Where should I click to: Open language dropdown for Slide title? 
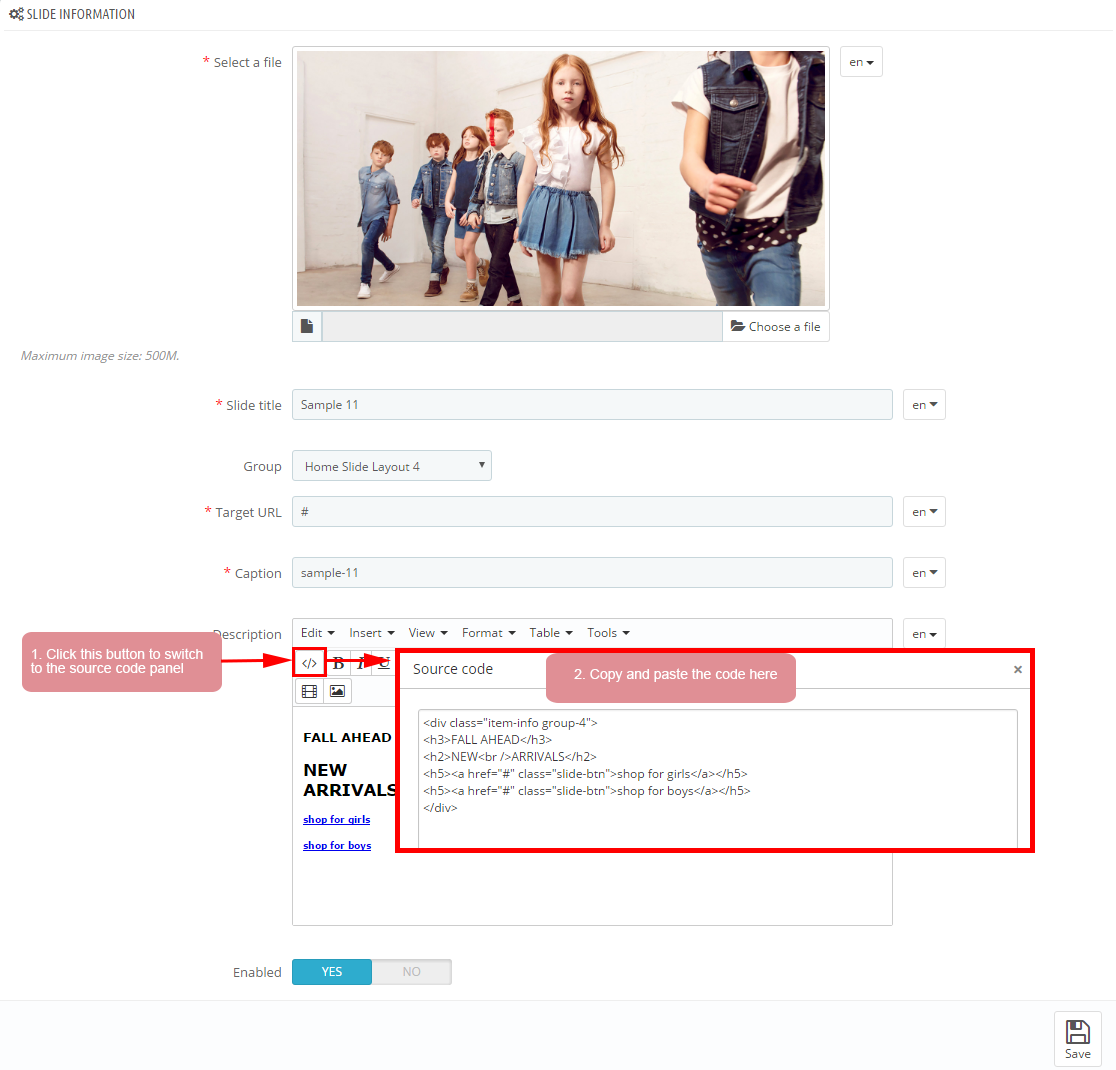tap(924, 404)
